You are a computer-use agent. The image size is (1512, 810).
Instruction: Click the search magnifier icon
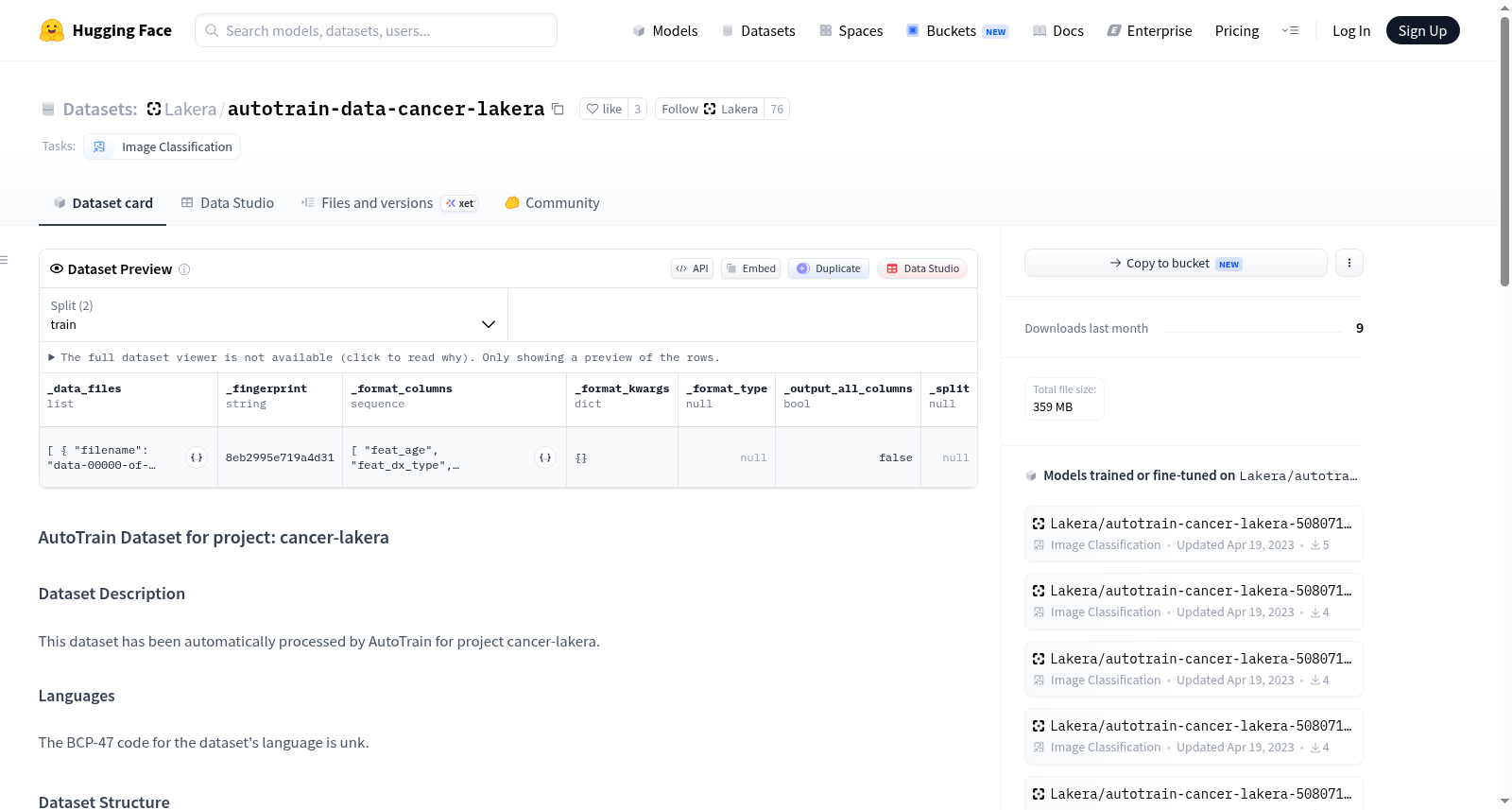[212, 30]
